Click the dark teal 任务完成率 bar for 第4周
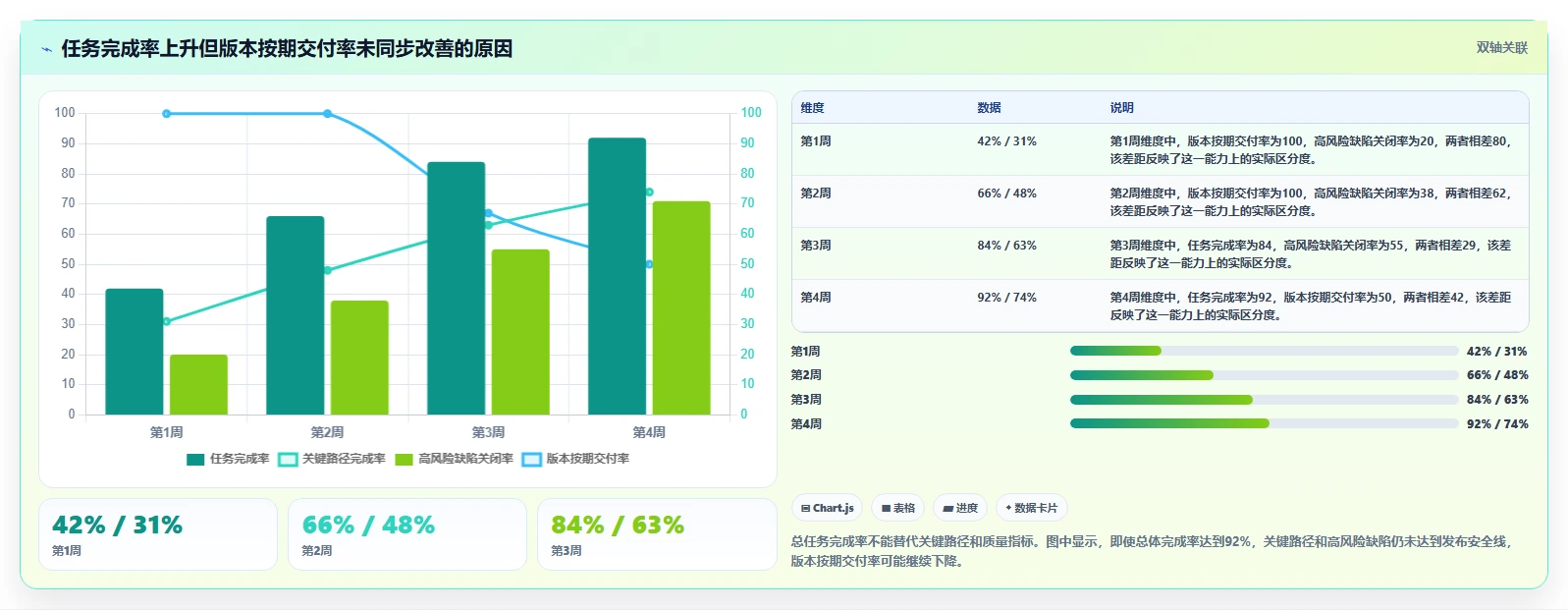1568x610 pixels. point(618,276)
